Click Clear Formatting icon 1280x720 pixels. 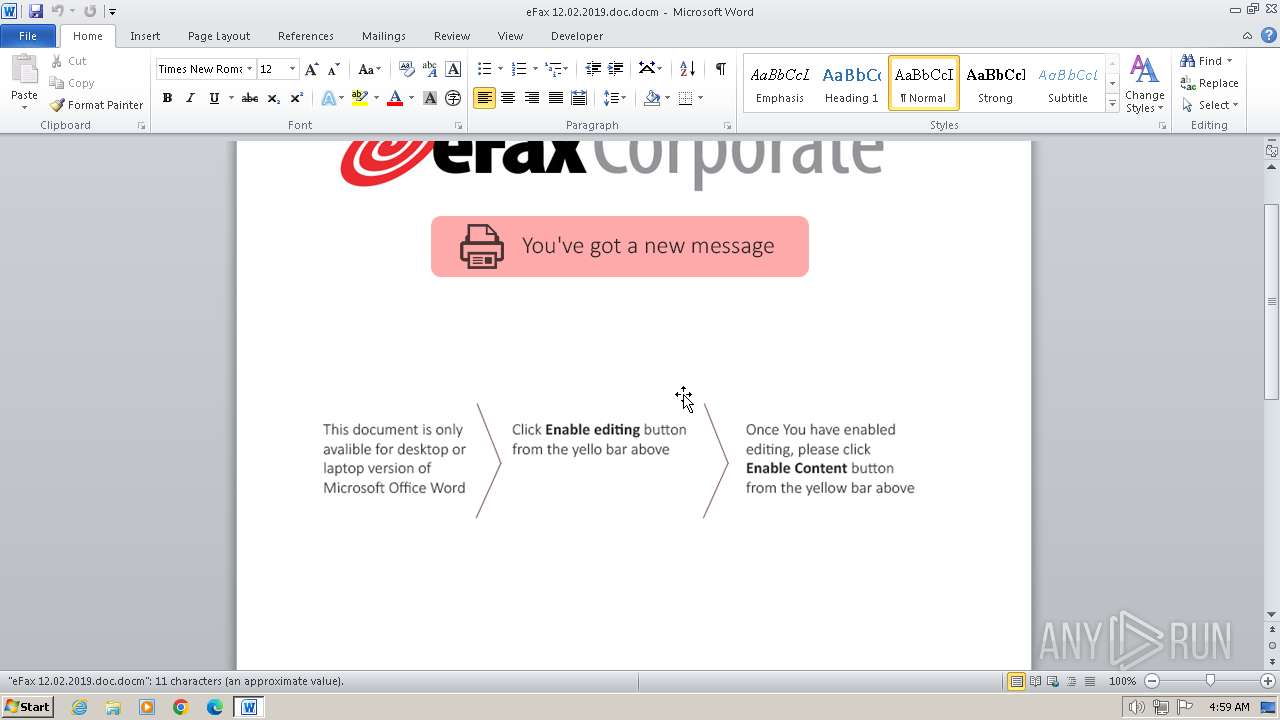(x=407, y=69)
